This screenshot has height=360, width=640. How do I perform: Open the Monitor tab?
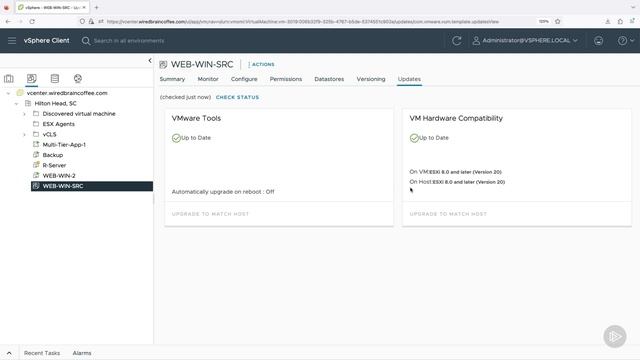click(208, 79)
